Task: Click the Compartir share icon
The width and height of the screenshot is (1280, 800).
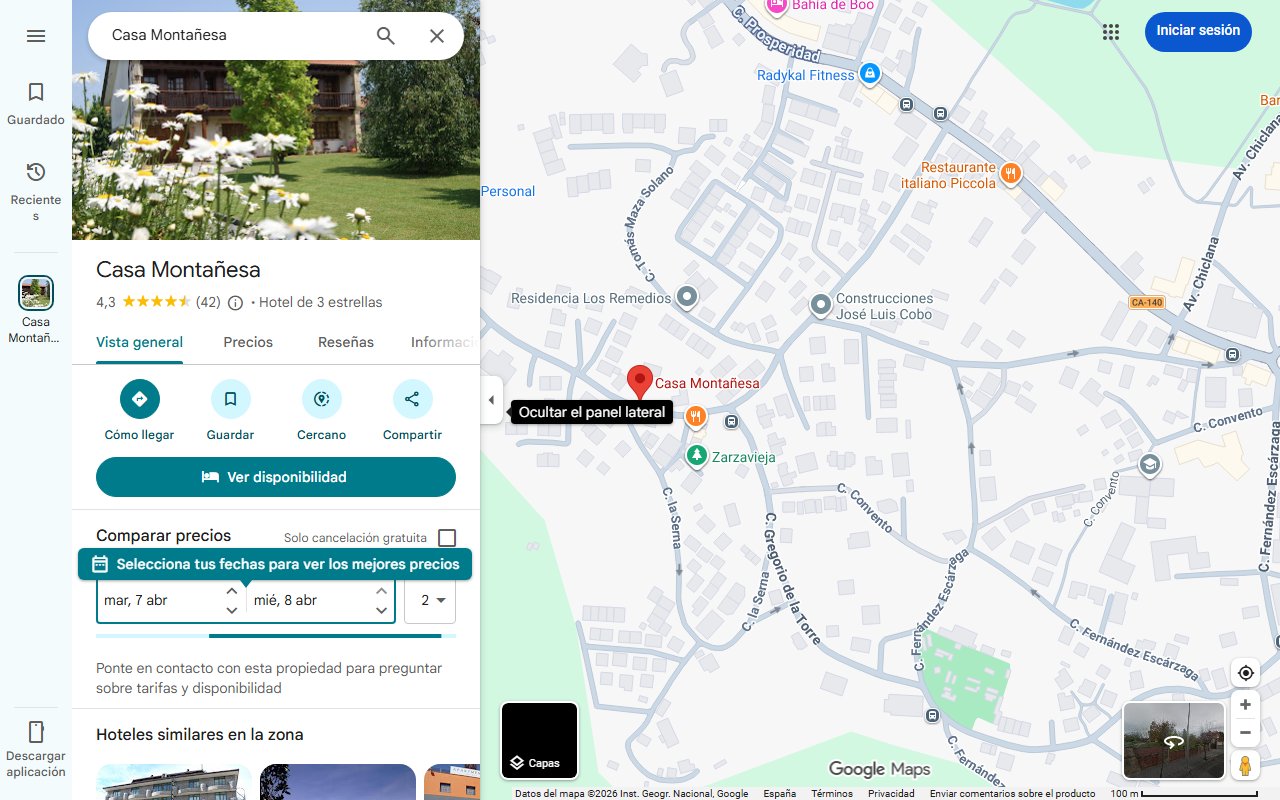Action: point(412,399)
